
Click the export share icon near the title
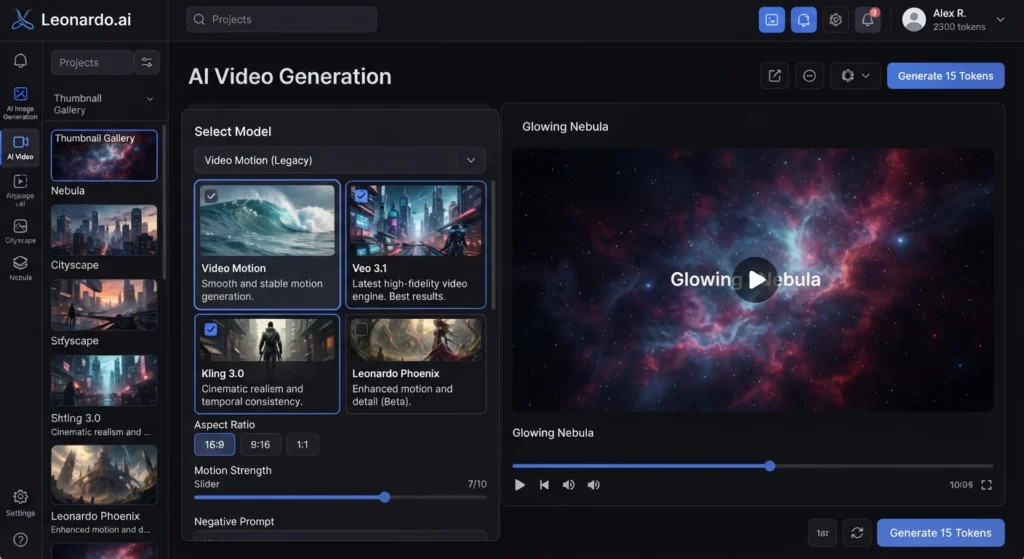point(775,76)
